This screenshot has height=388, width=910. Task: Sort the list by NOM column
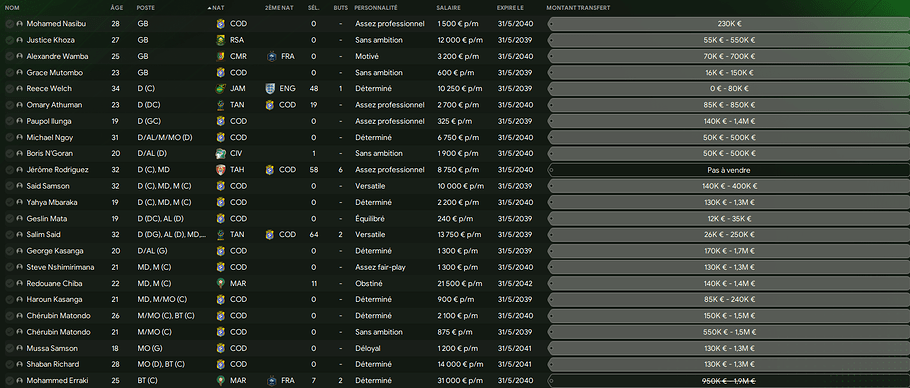(x=12, y=8)
